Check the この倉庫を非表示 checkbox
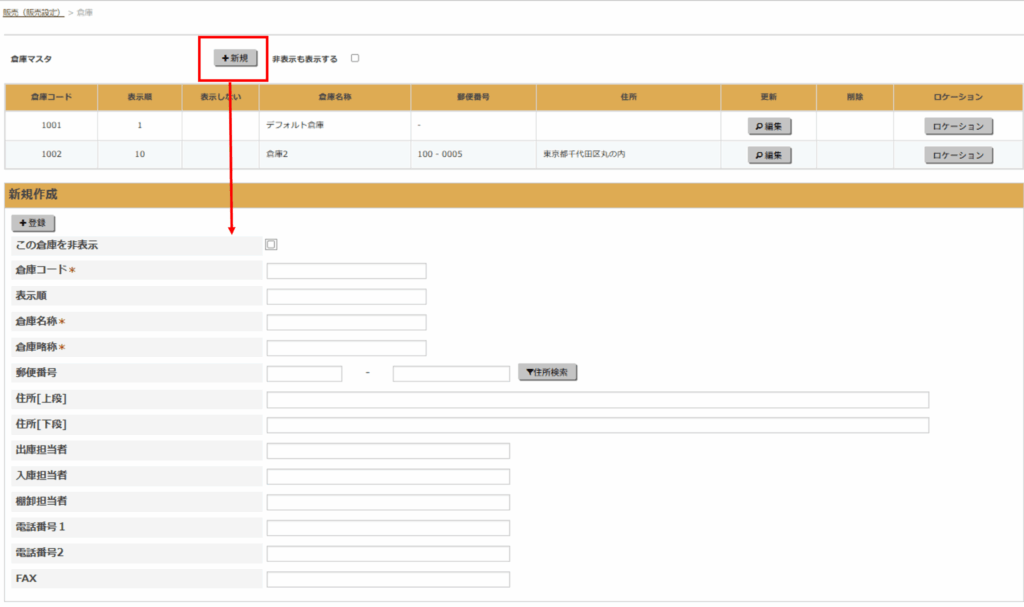This screenshot has height=607, width=1024. [x=271, y=244]
